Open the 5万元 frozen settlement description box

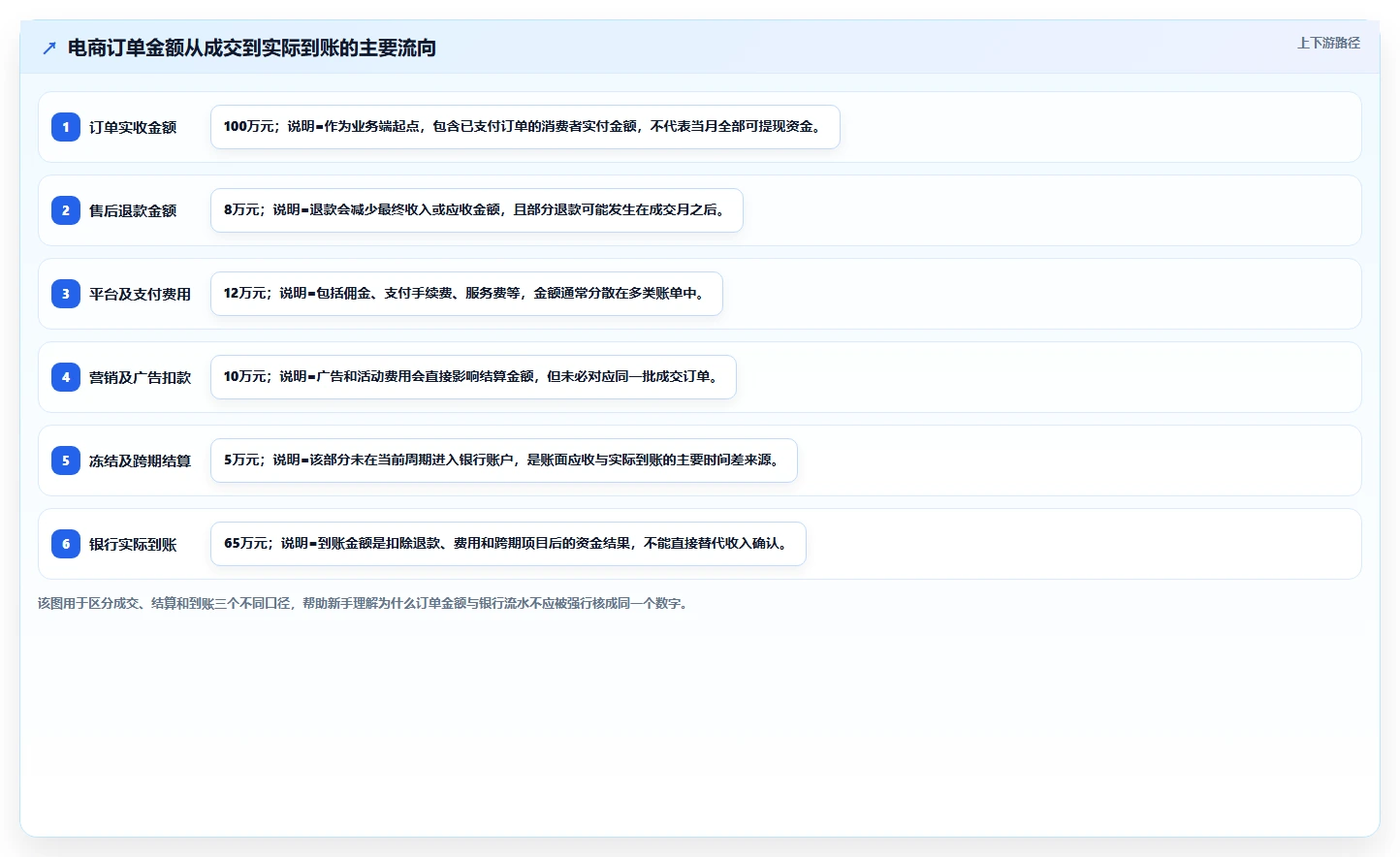pos(504,460)
